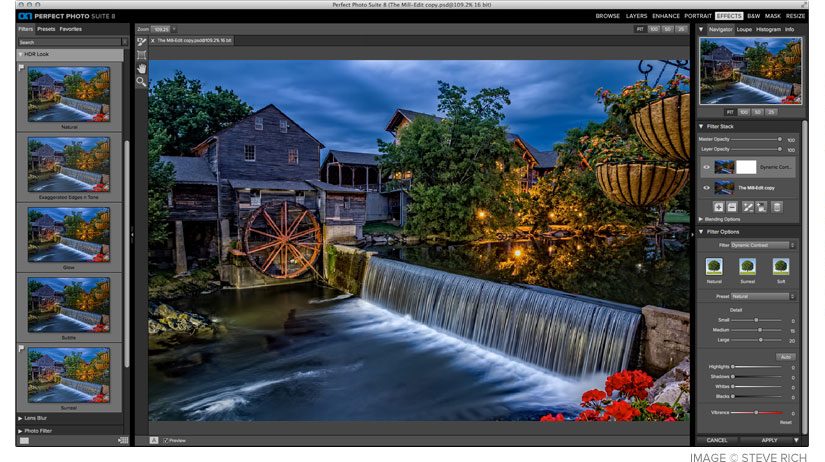Expand the Photo Filter category
The width and height of the screenshot is (825, 462).
pyautogui.click(x=20, y=431)
